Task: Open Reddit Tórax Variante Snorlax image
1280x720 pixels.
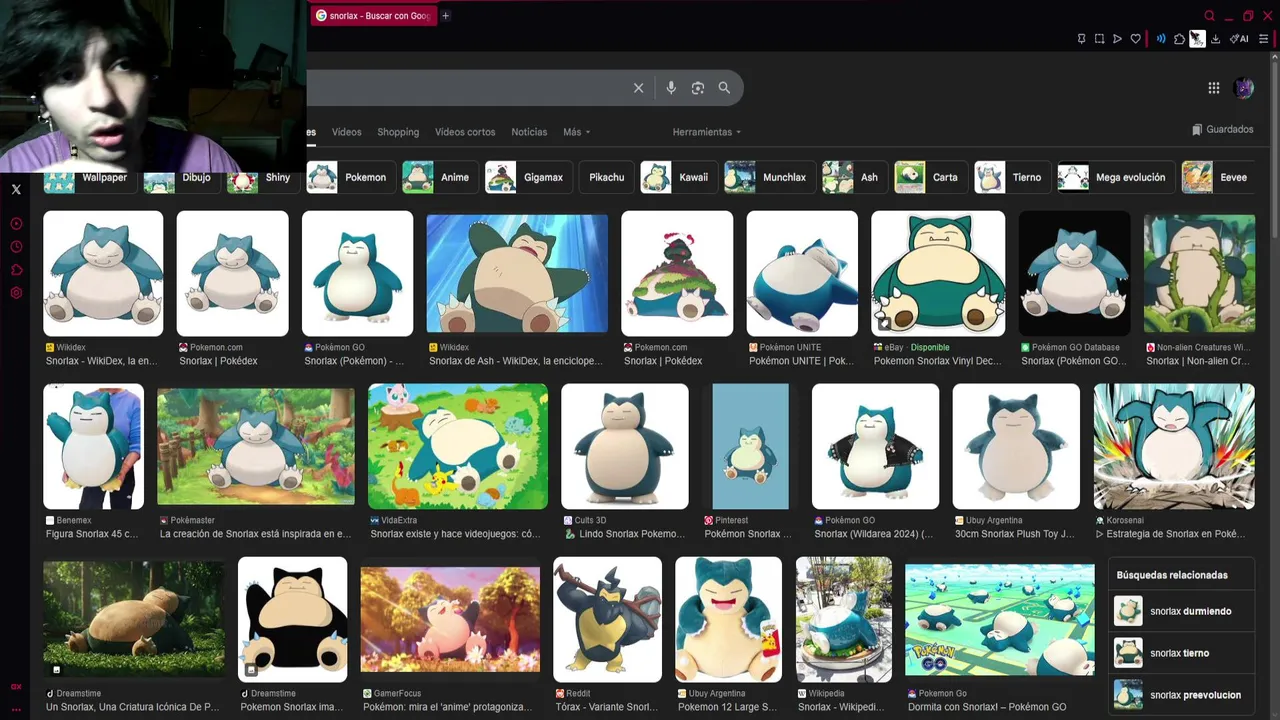Action: pos(607,619)
